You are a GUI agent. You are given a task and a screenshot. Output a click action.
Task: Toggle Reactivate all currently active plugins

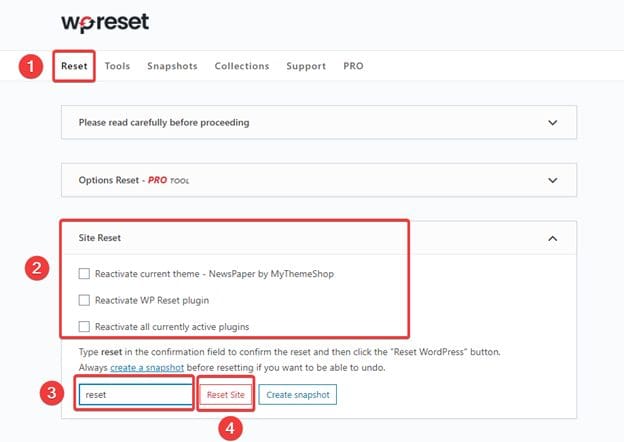[x=85, y=326]
